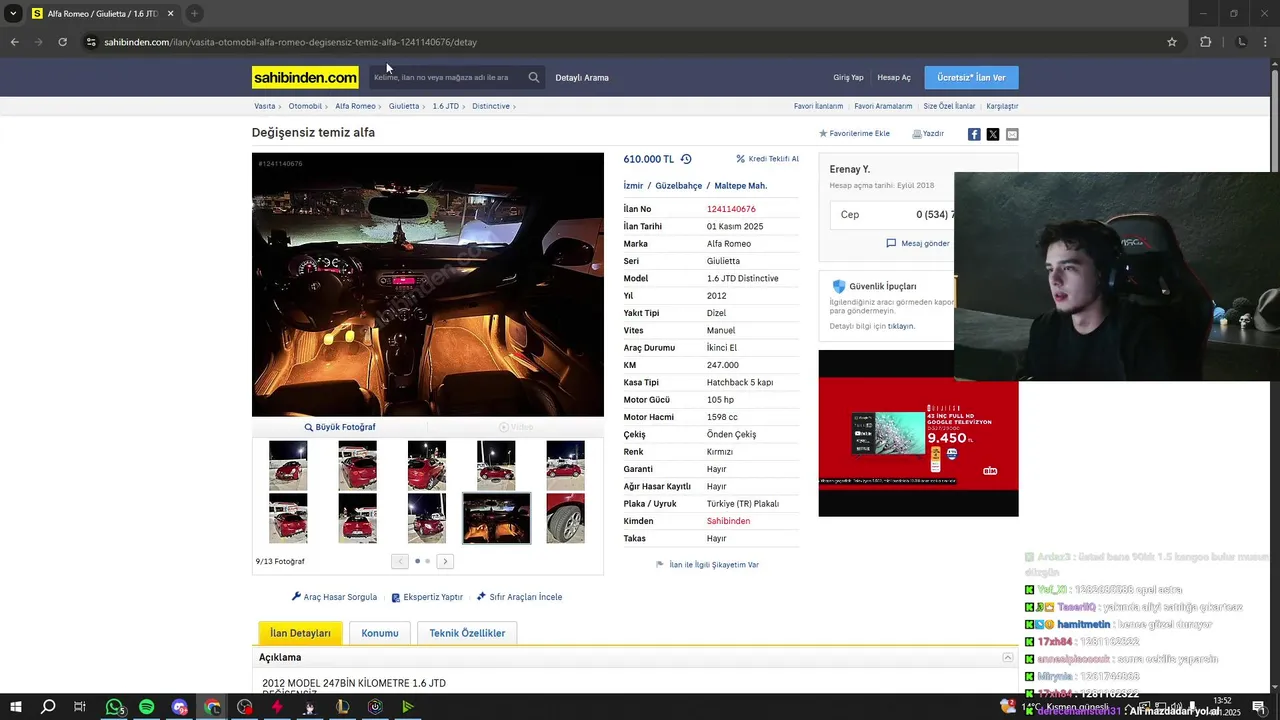Open 1.6 JTD breadcrumb
This screenshot has height=720, width=1280.
tap(445, 106)
